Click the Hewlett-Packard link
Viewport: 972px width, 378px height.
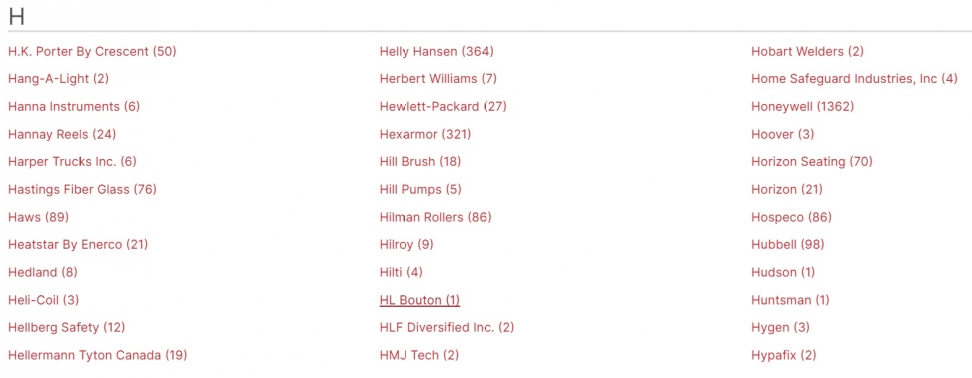point(443,107)
